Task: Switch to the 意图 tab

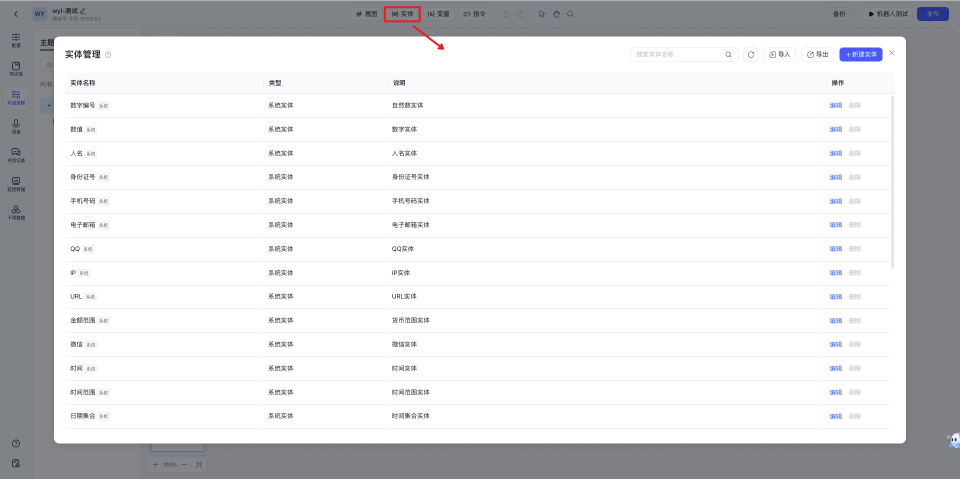Action: pos(367,14)
